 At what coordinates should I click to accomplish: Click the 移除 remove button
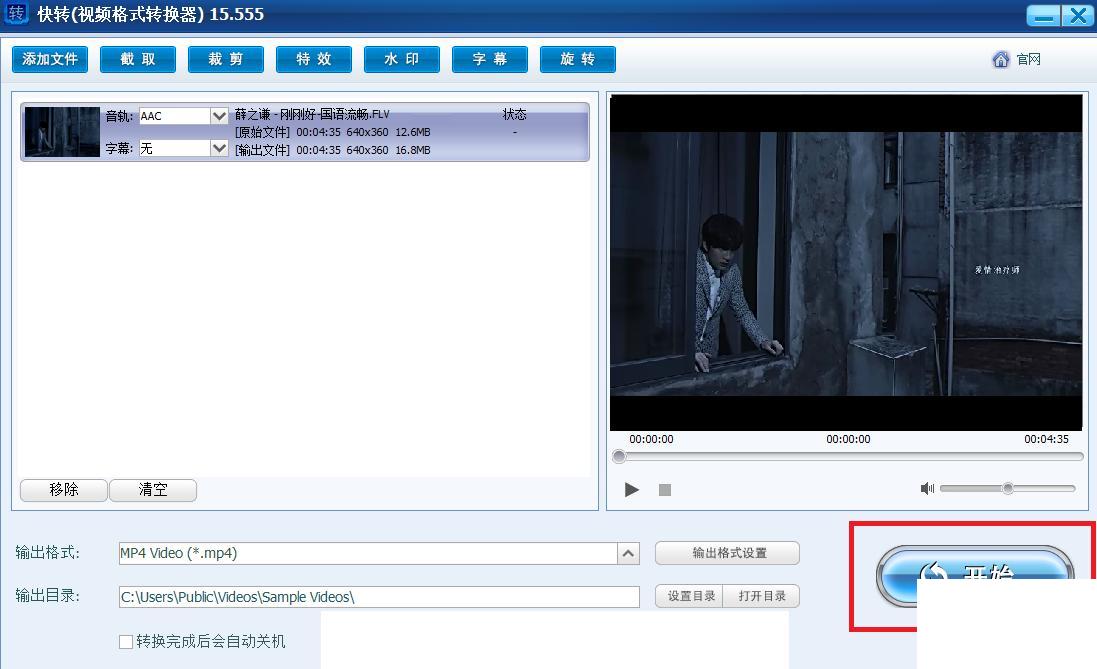point(64,490)
